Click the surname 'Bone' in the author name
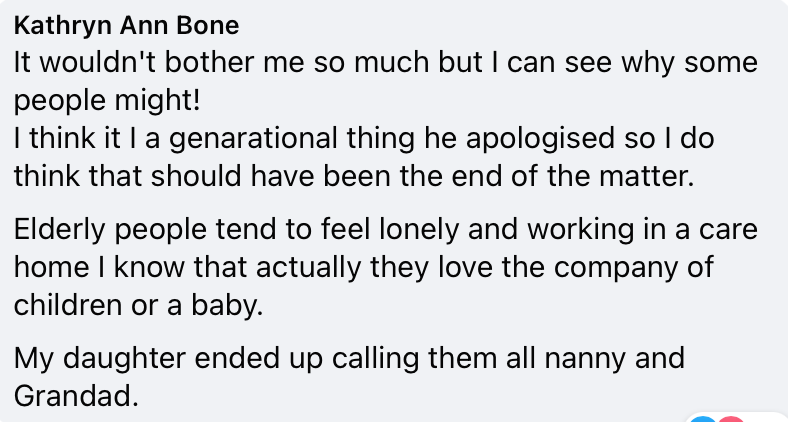This screenshot has height=422, width=788. click(x=208, y=26)
